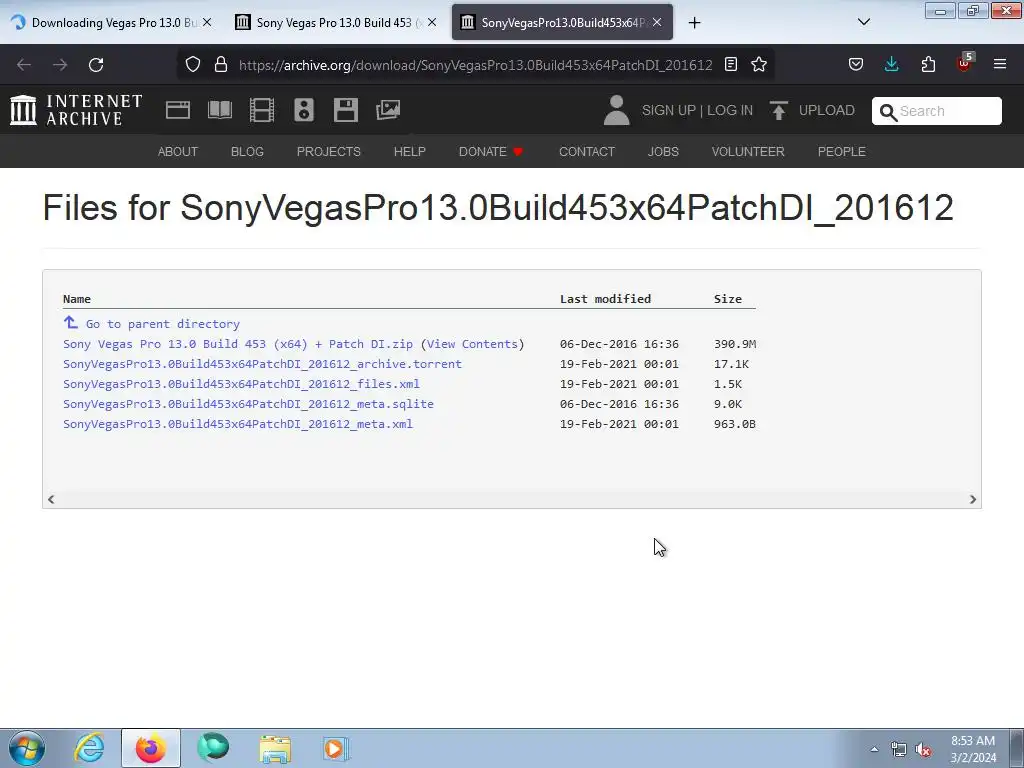
Task: Click the Internet Archive logo
Action: coord(76,110)
